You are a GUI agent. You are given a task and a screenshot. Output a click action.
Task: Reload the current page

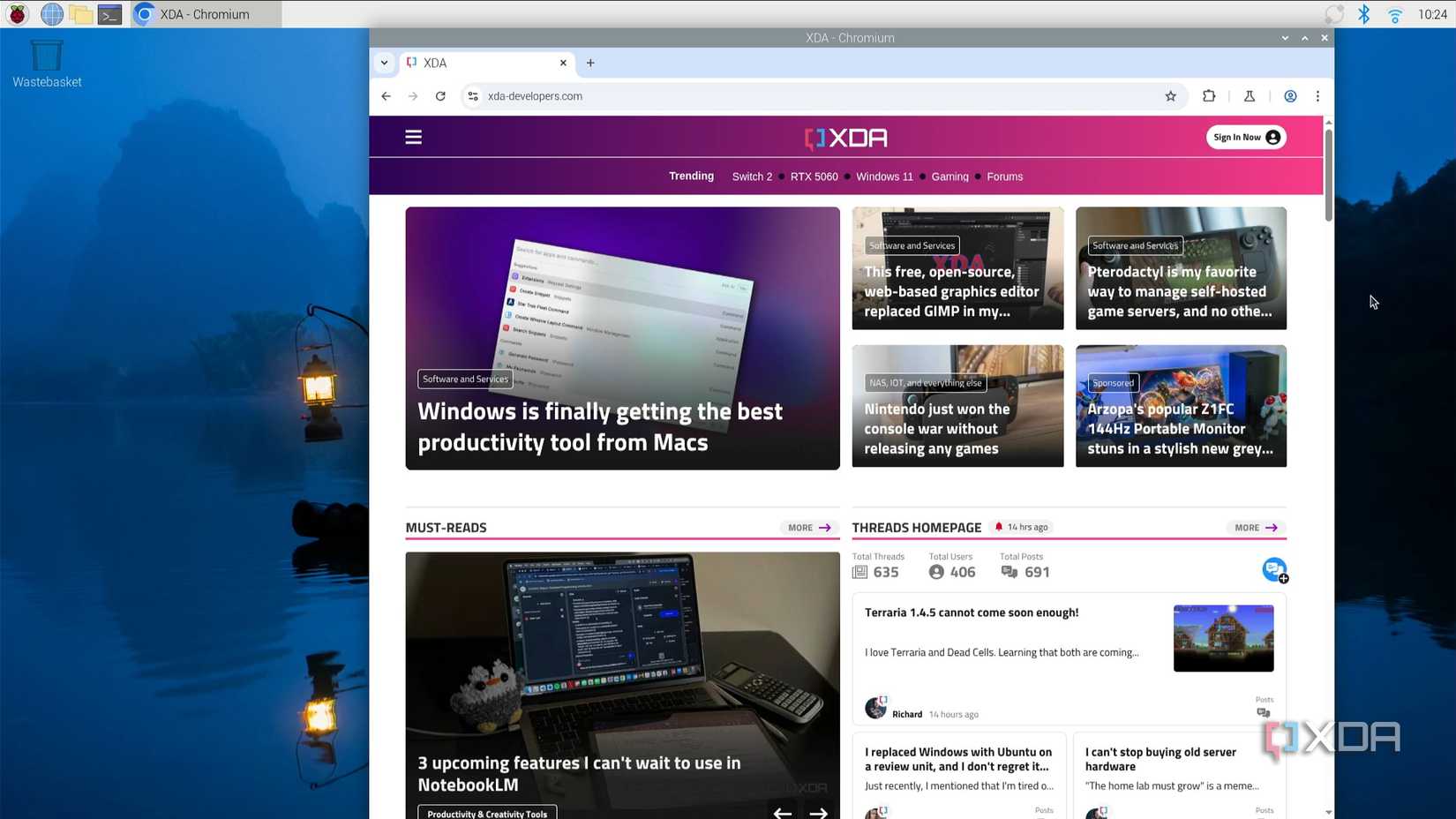coord(440,95)
